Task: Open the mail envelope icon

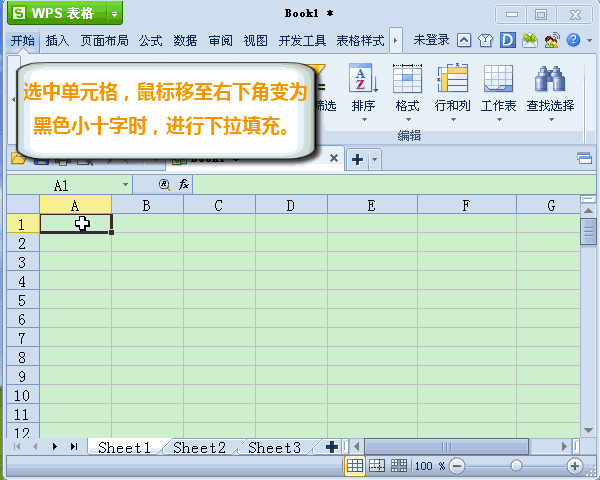Action: pyautogui.click(x=530, y=40)
